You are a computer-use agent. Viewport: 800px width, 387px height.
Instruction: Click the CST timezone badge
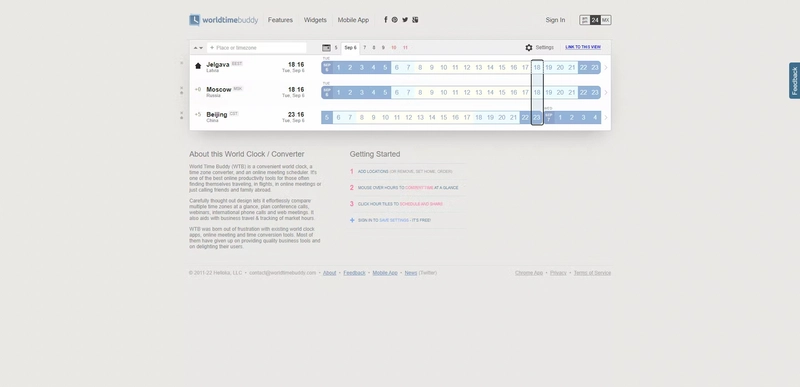click(234, 113)
